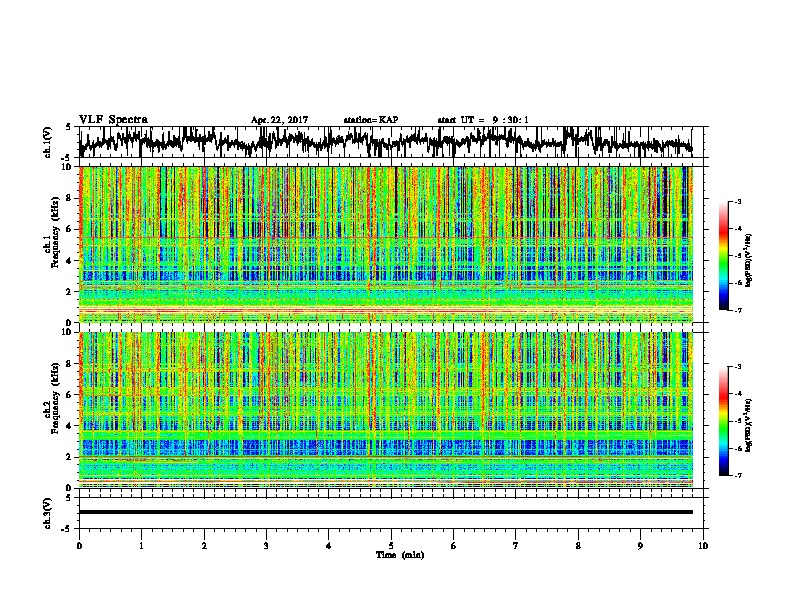
Task: Click time axis tick label "10"
Action: (703, 546)
